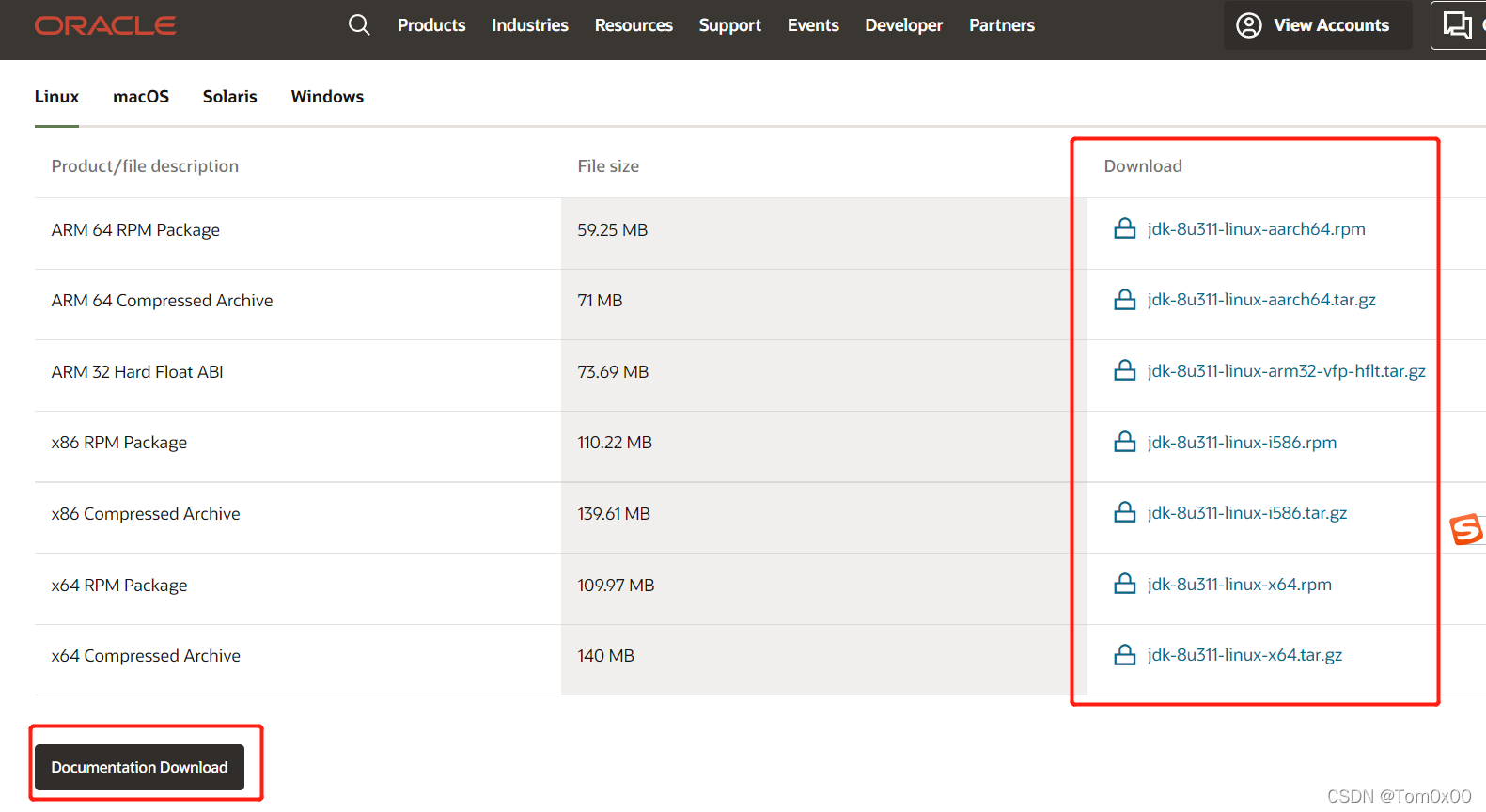
Task: Open the Events menu
Action: [x=813, y=25]
